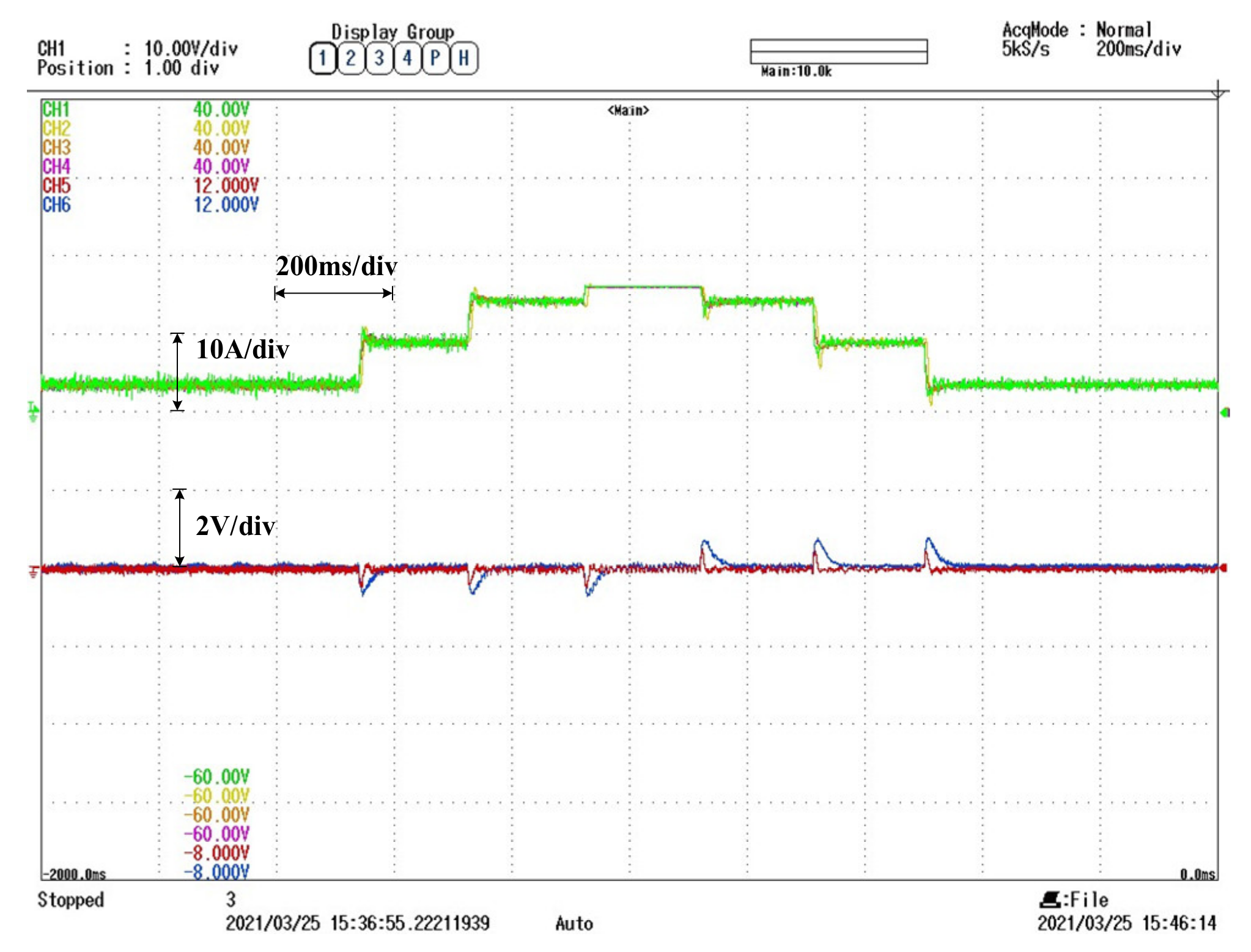Click the red CH5 ground marker
The image size is (1251, 952).
click(33, 572)
